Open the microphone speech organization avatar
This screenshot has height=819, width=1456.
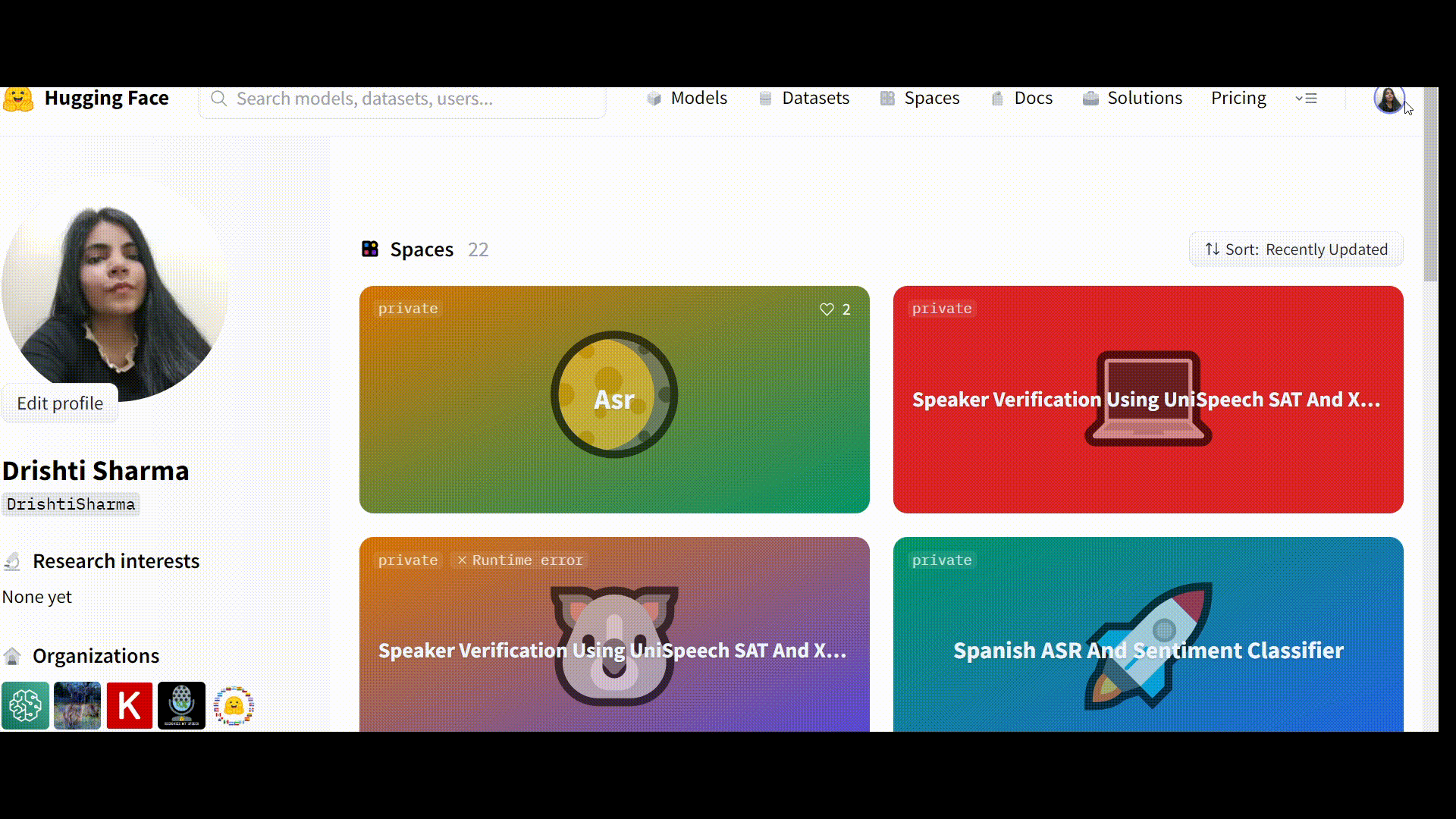(x=182, y=706)
